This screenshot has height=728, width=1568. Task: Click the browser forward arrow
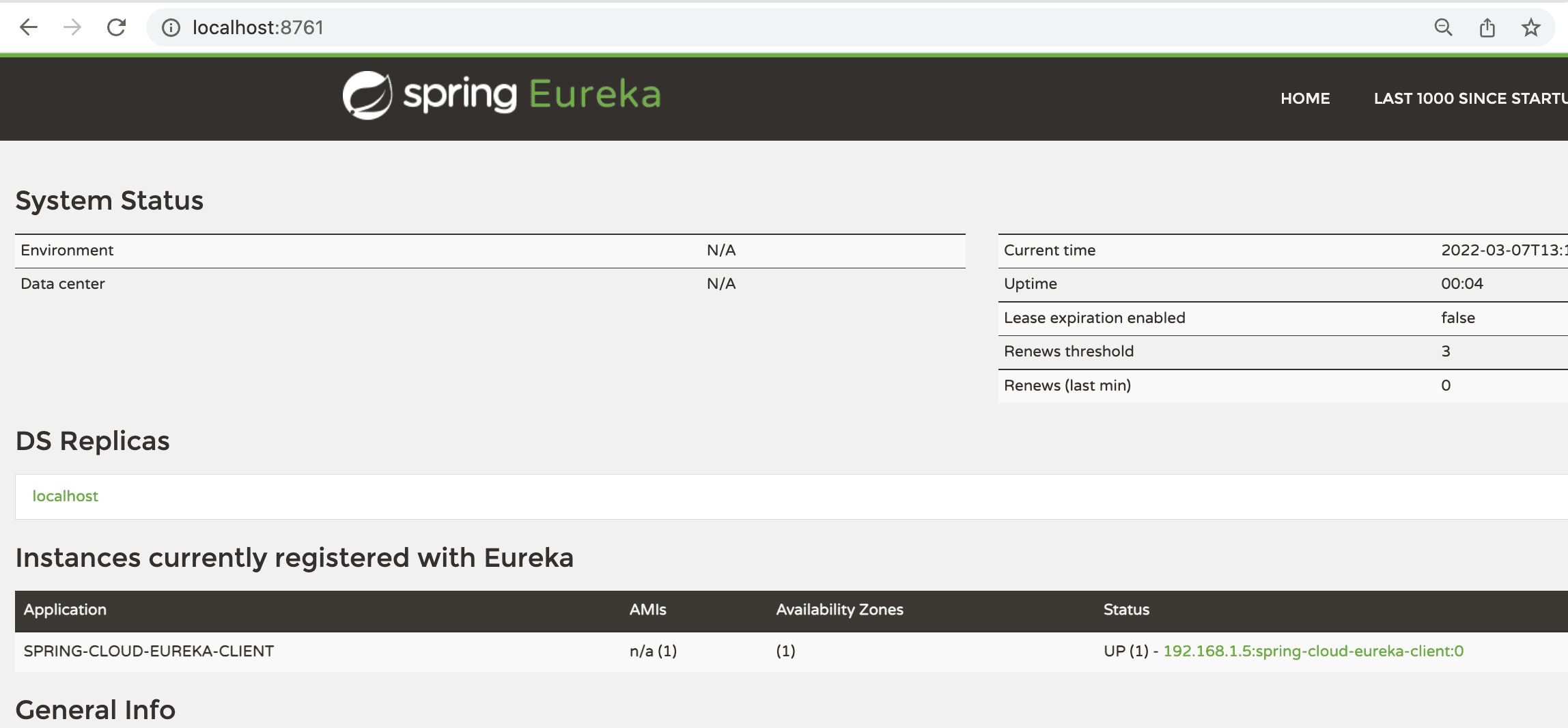72,27
